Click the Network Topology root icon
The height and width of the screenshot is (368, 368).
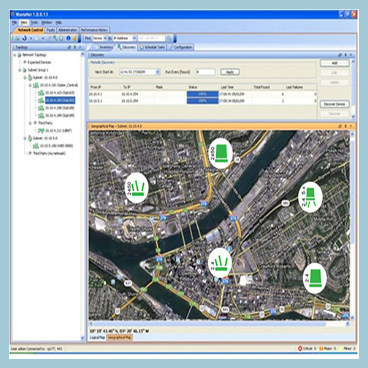coord(20,55)
